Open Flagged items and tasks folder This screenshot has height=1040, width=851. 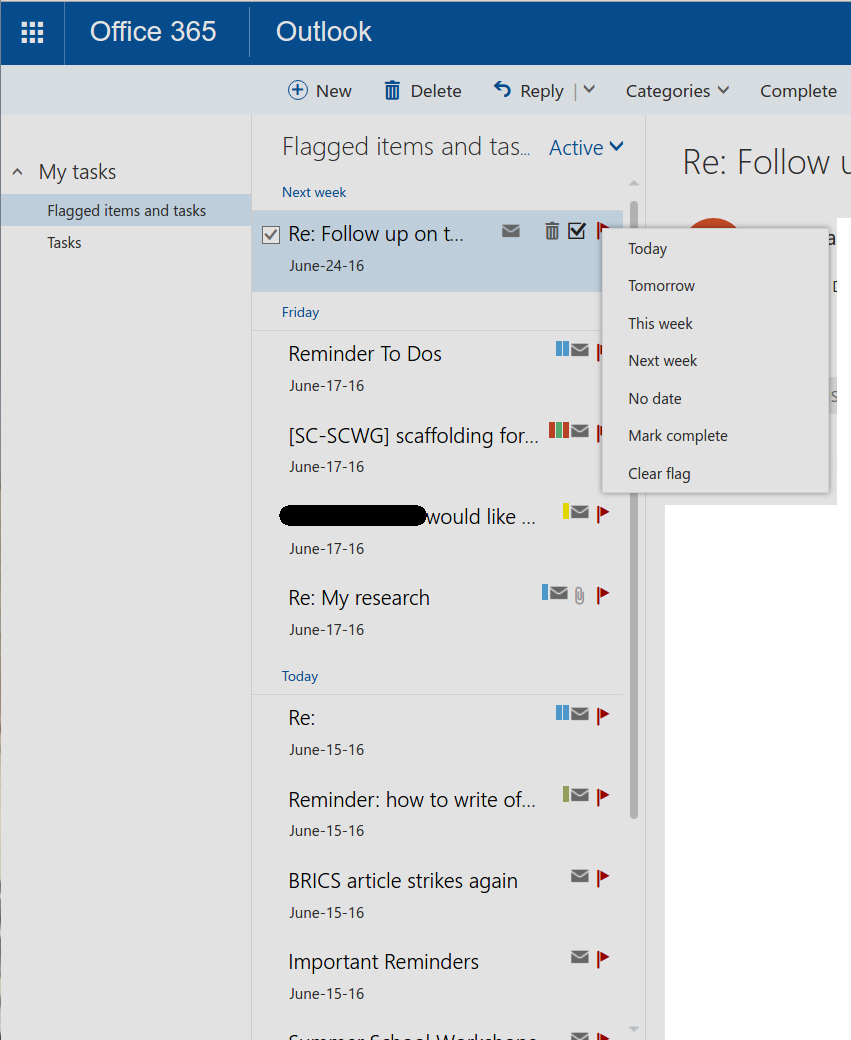[126, 210]
